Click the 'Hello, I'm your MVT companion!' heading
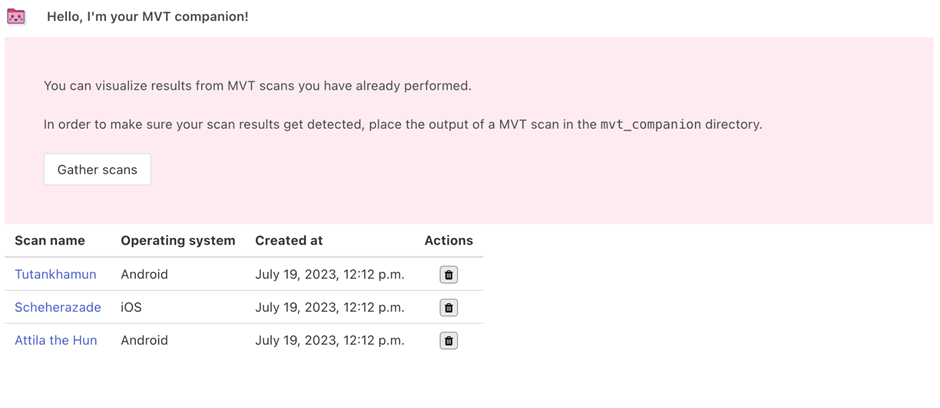940x408 pixels. coord(147,17)
